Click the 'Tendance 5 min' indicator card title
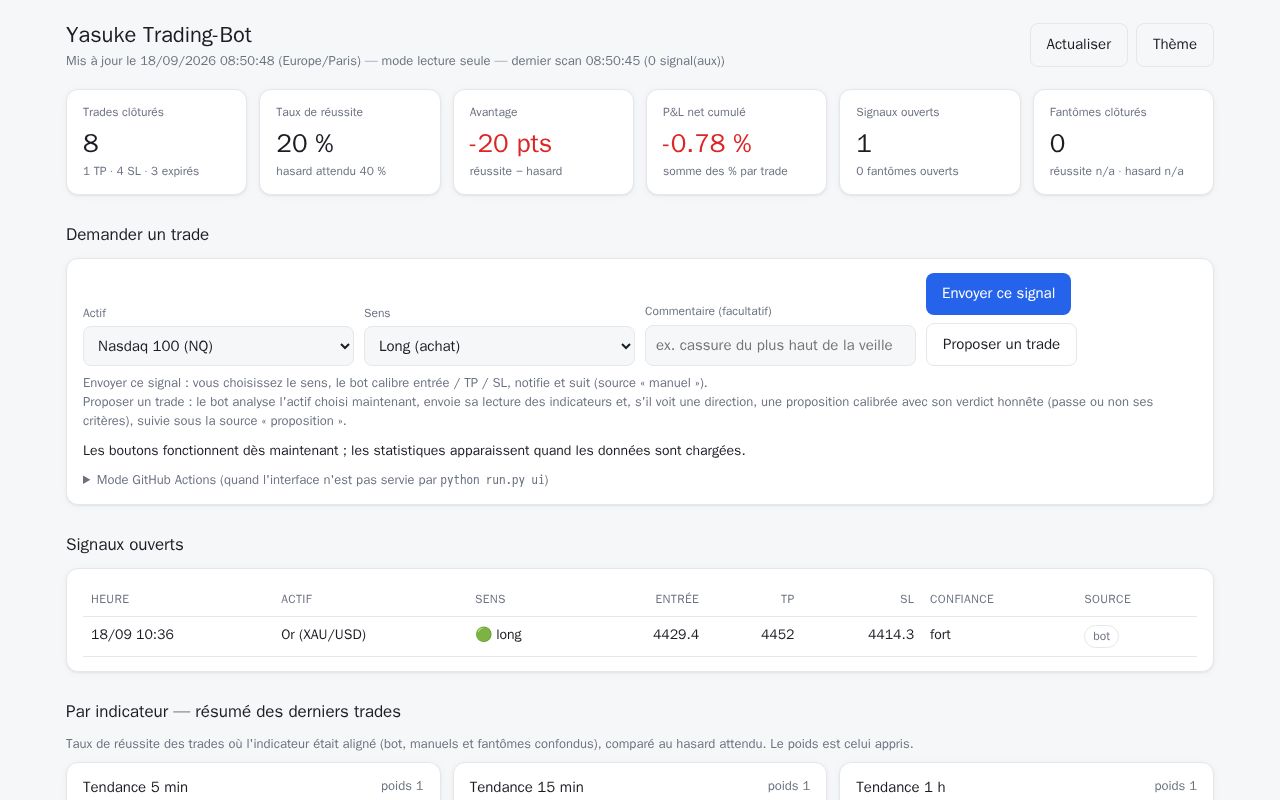Image resolution: width=1280 pixels, height=800 pixels. (135, 787)
